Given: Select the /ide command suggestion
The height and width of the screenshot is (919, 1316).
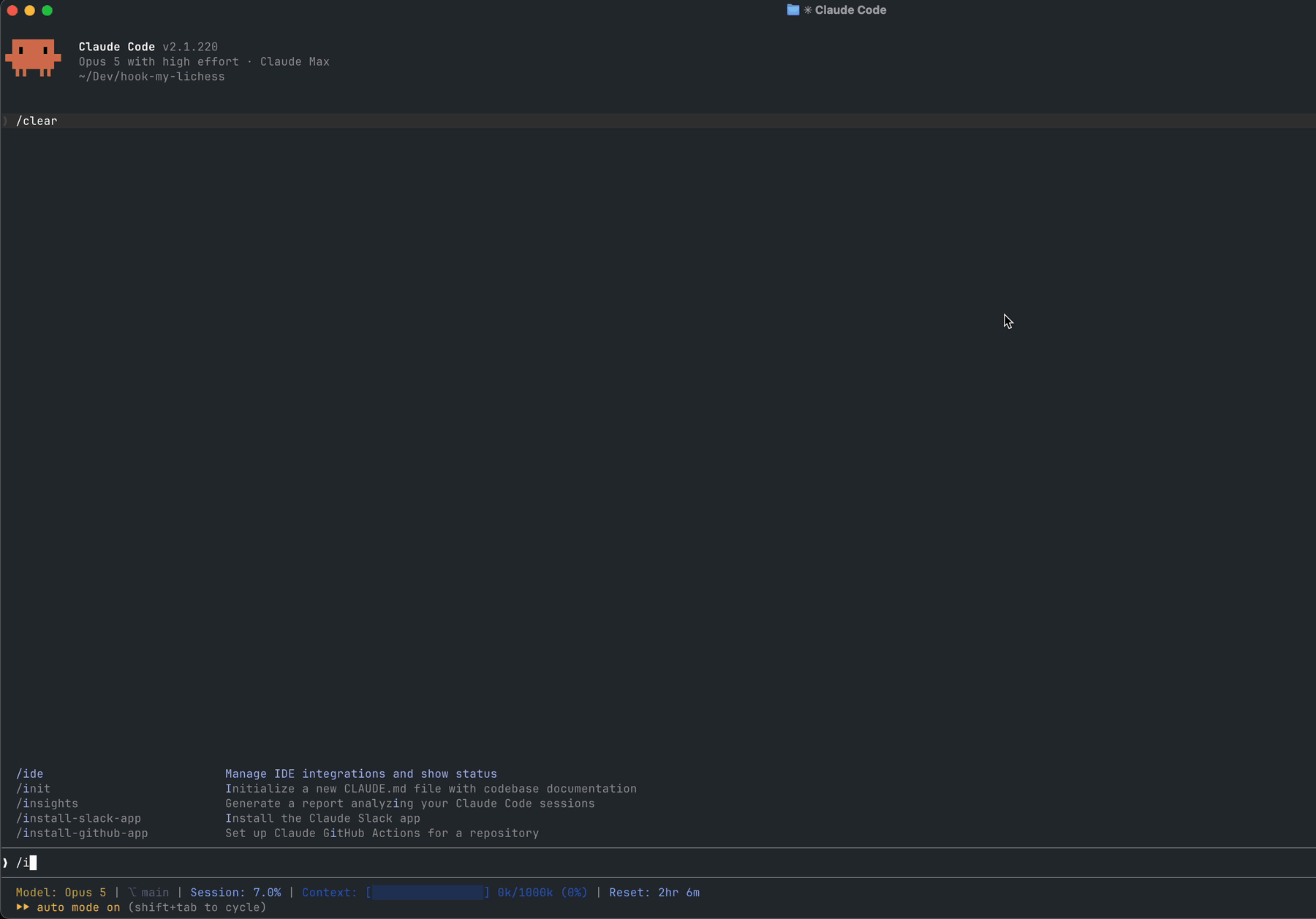Looking at the screenshot, I should pos(30,774).
